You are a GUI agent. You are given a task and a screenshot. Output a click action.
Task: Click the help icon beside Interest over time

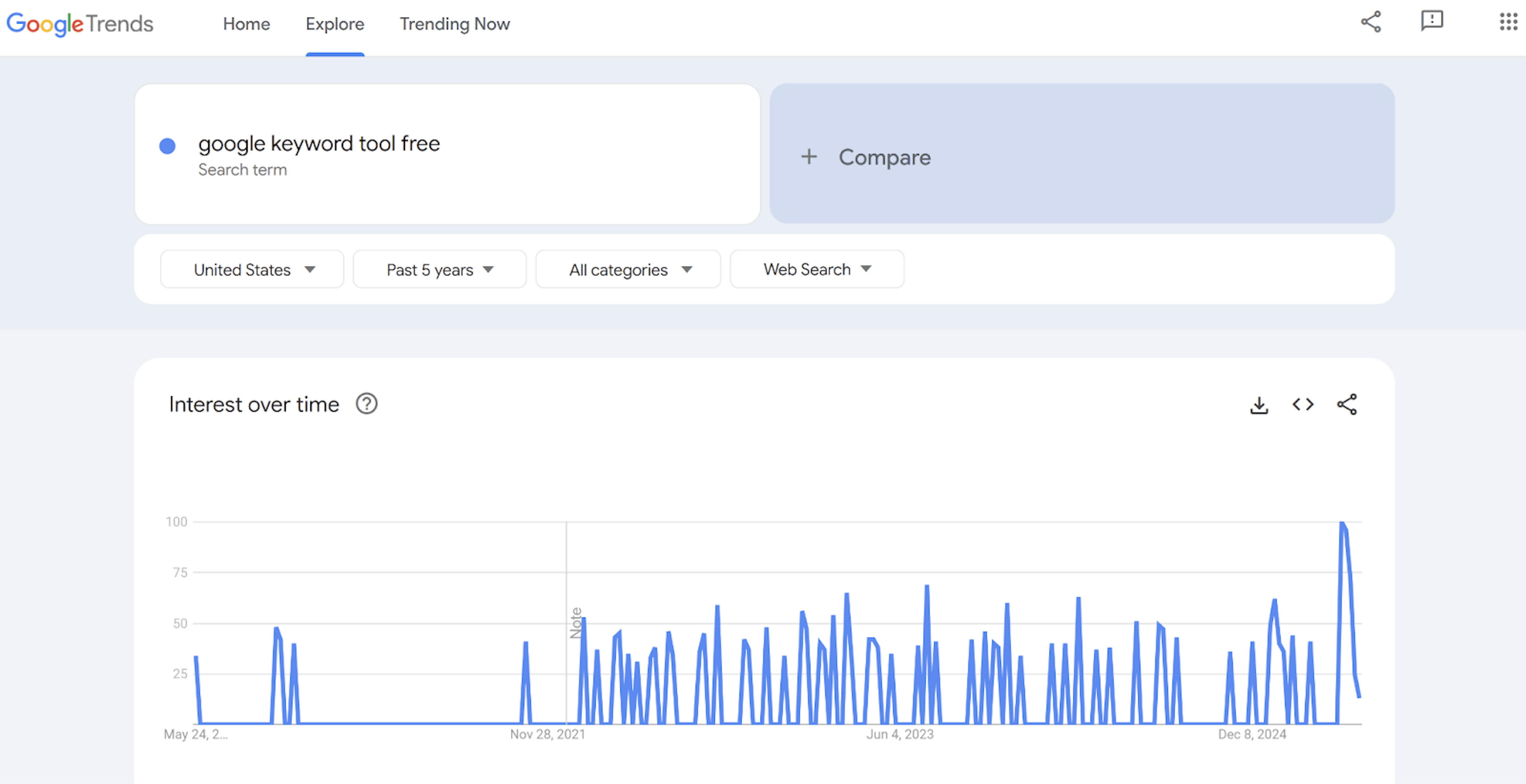[x=367, y=404]
